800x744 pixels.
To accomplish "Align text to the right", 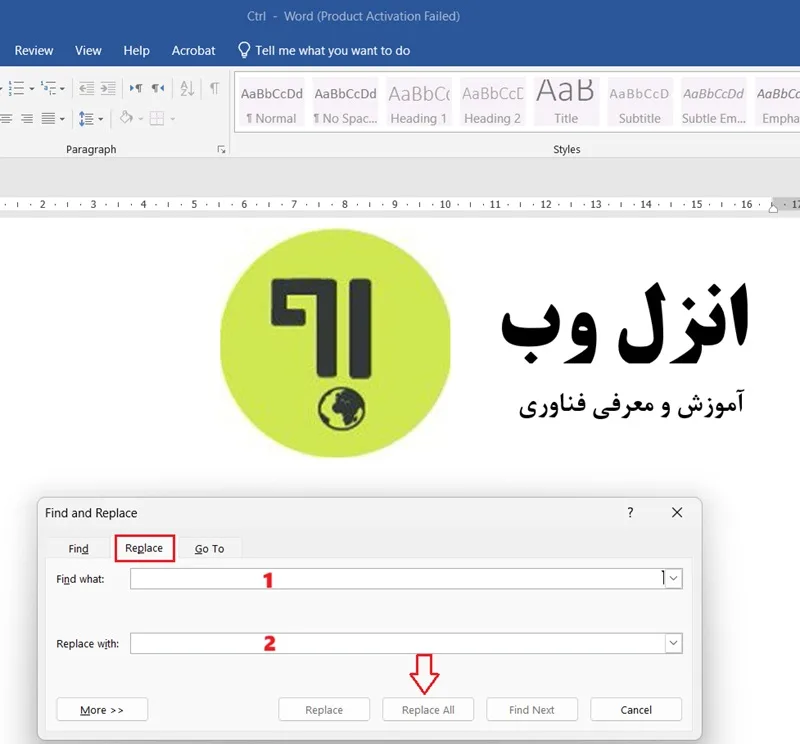I will coord(27,119).
